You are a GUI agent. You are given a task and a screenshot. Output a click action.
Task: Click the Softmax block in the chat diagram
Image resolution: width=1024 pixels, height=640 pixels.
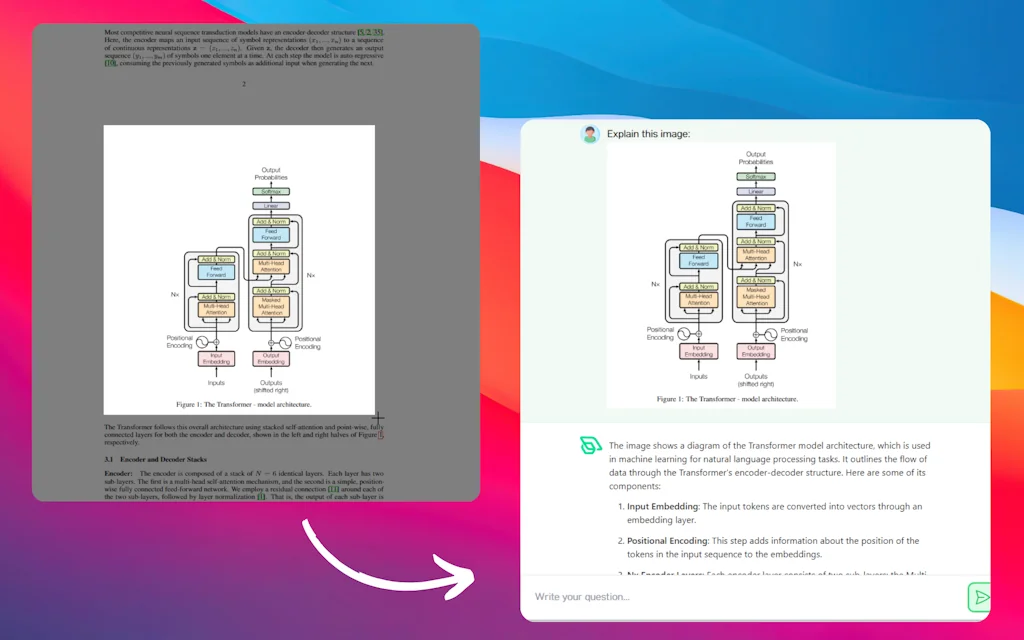(755, 177)
